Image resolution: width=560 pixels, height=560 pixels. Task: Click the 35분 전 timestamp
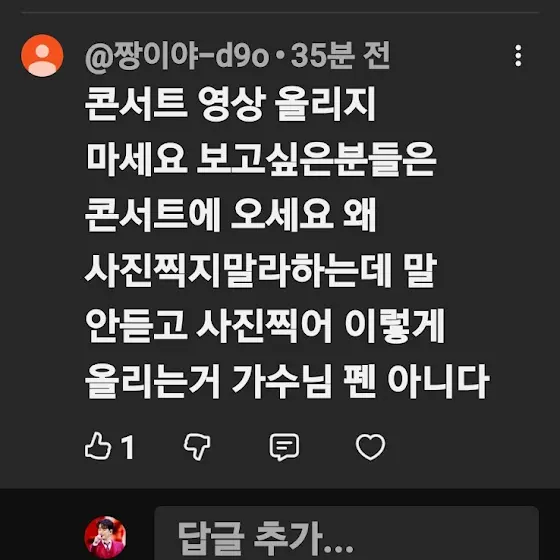340,56
